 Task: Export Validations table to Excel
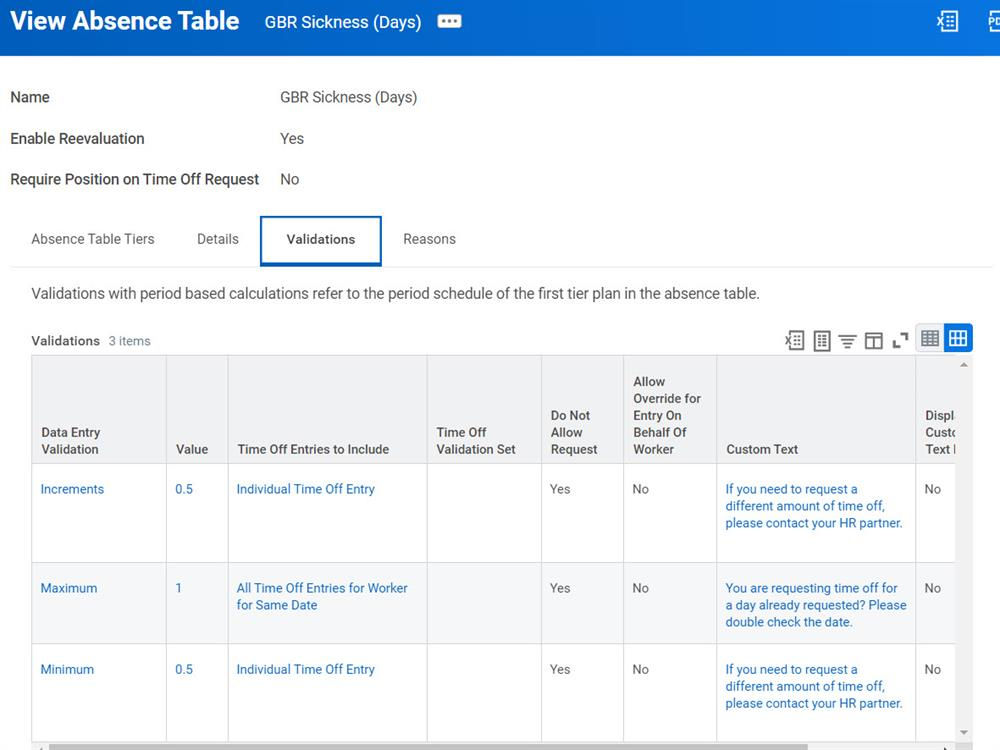[795, 341]
